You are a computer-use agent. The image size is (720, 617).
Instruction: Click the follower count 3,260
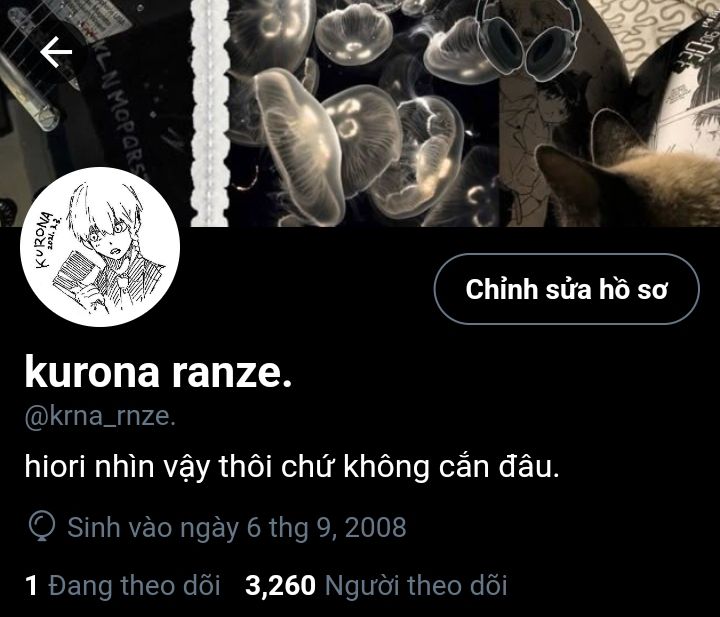tap(280, 586)
